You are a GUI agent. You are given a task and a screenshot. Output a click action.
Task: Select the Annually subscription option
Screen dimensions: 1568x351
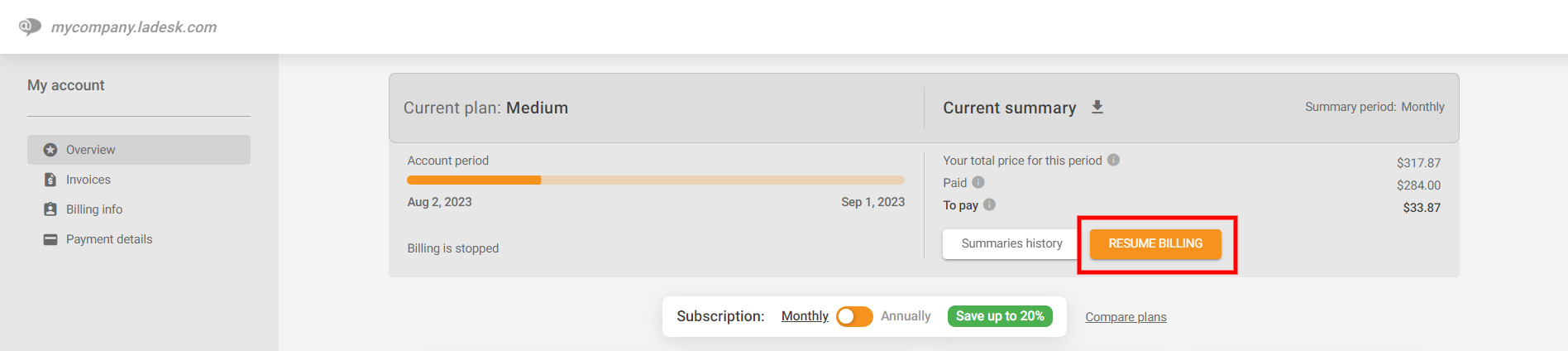coord(906,316)
